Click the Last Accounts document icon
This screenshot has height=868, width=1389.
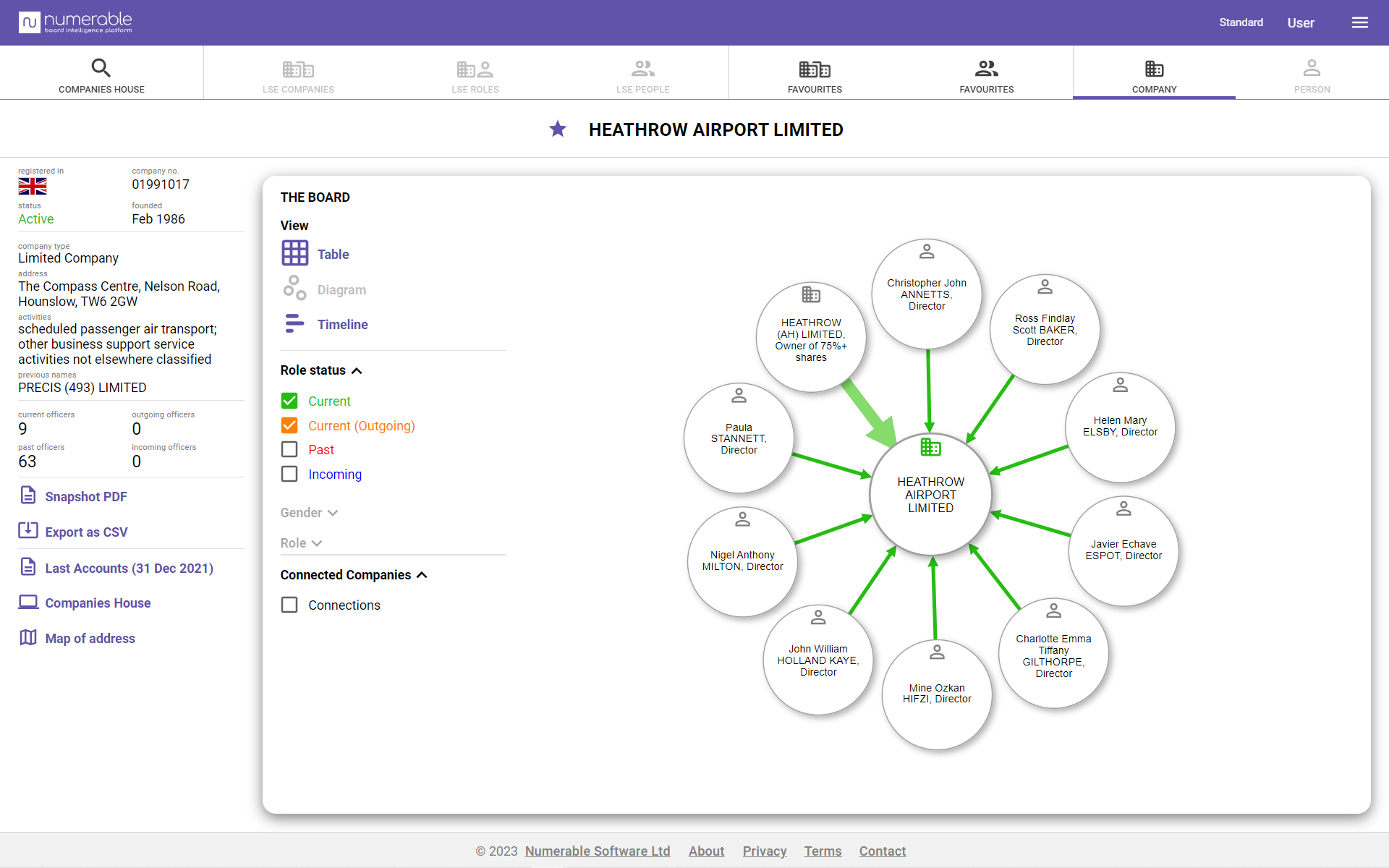[x=28, y=566]
